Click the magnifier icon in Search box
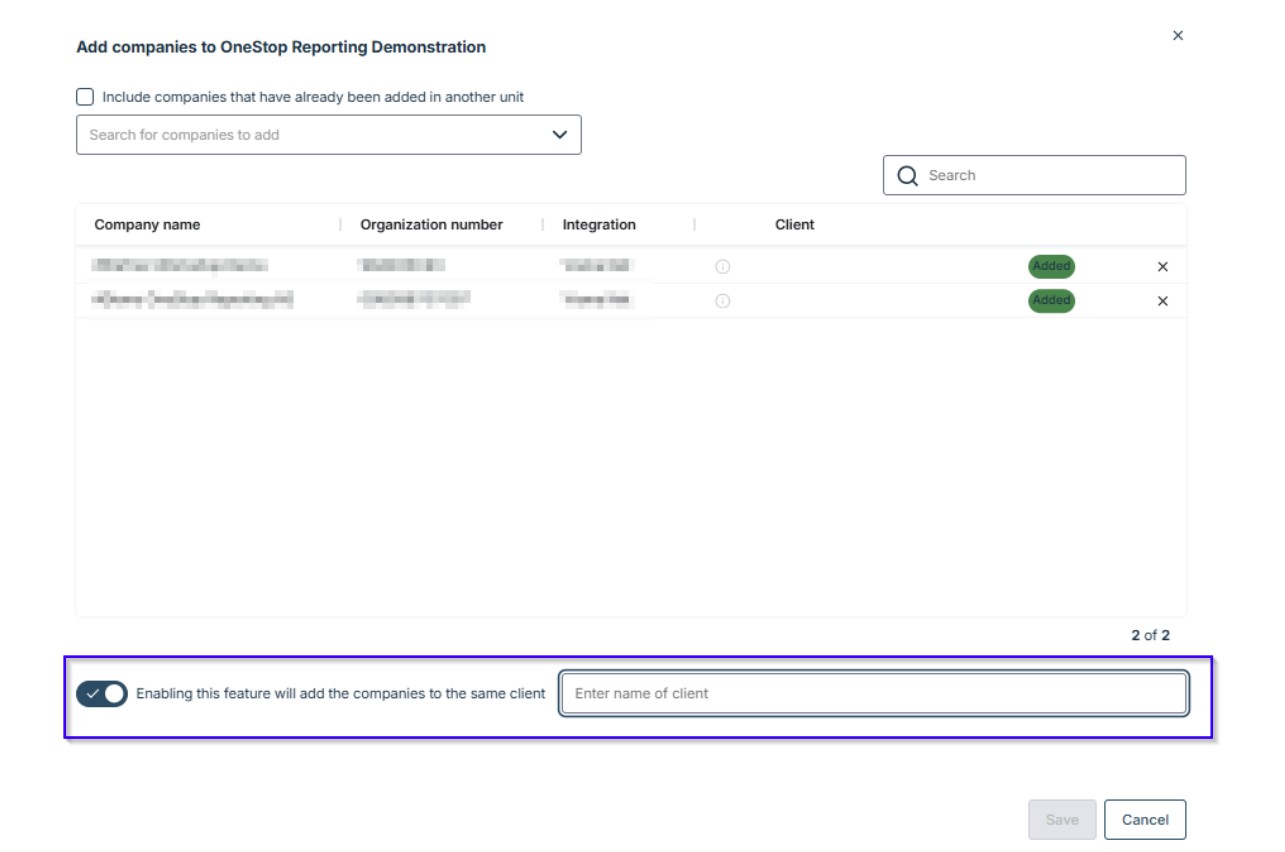1285x852 pixels. [907, 176]
